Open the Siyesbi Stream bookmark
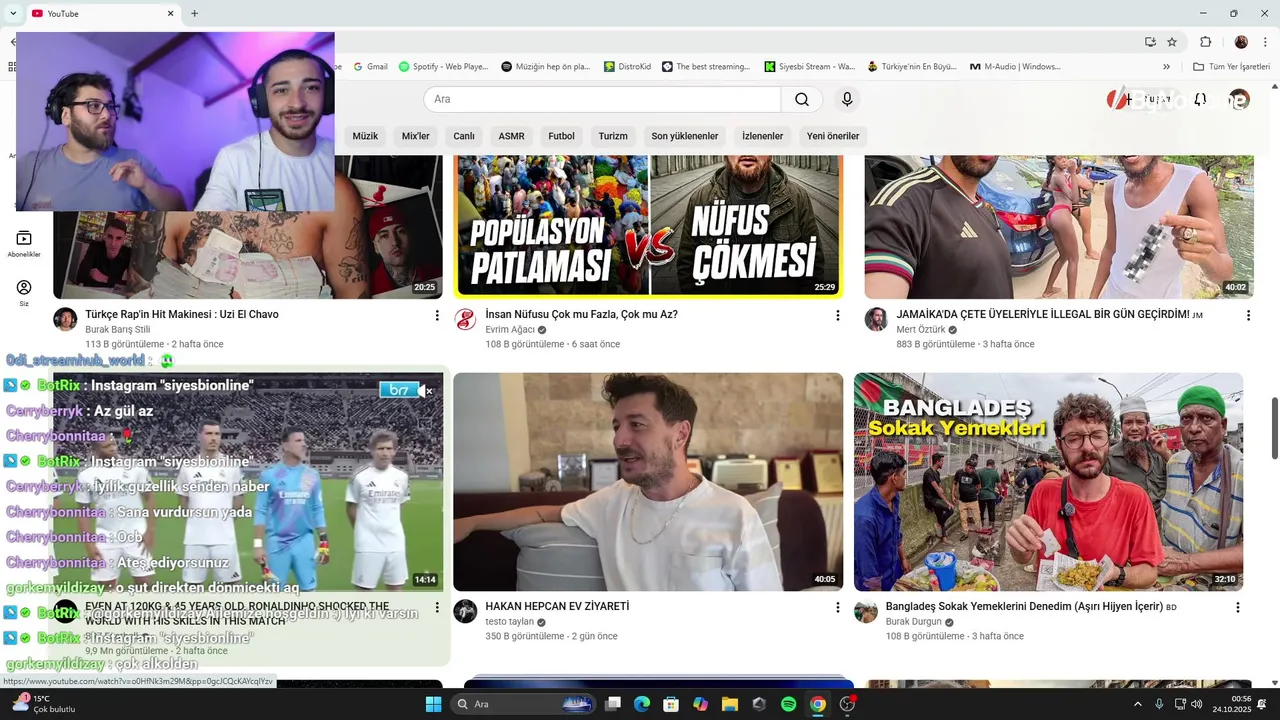 pos(810,67)
